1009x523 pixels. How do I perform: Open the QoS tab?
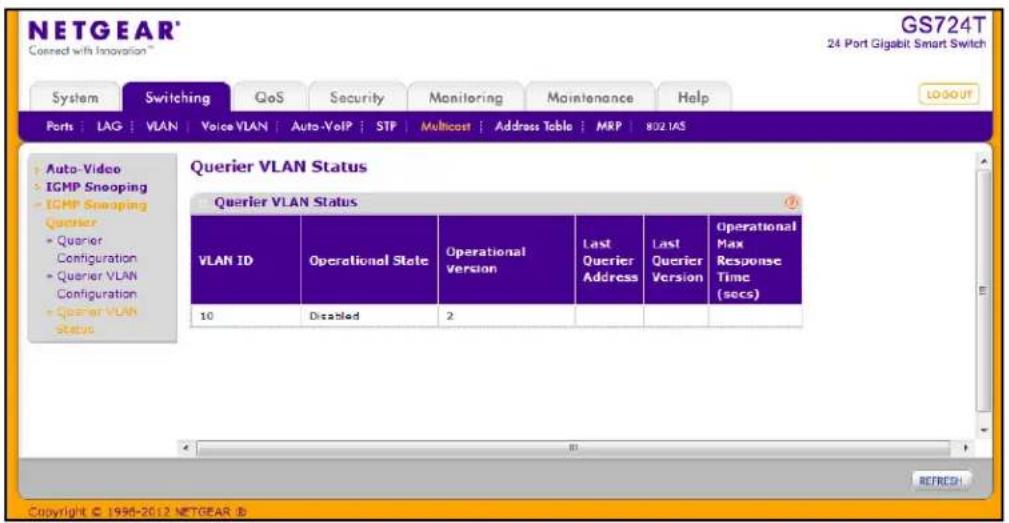pyautogui.click(x=269, y=98)
